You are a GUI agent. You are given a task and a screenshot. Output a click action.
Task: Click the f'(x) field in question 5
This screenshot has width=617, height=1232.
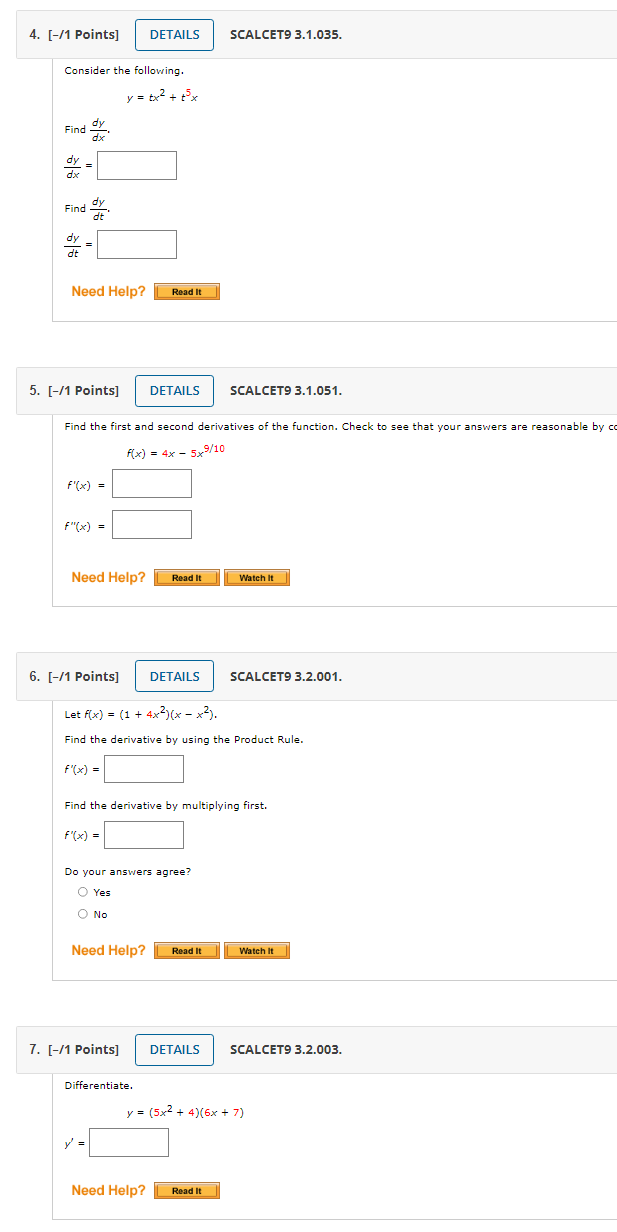point(152,483)
